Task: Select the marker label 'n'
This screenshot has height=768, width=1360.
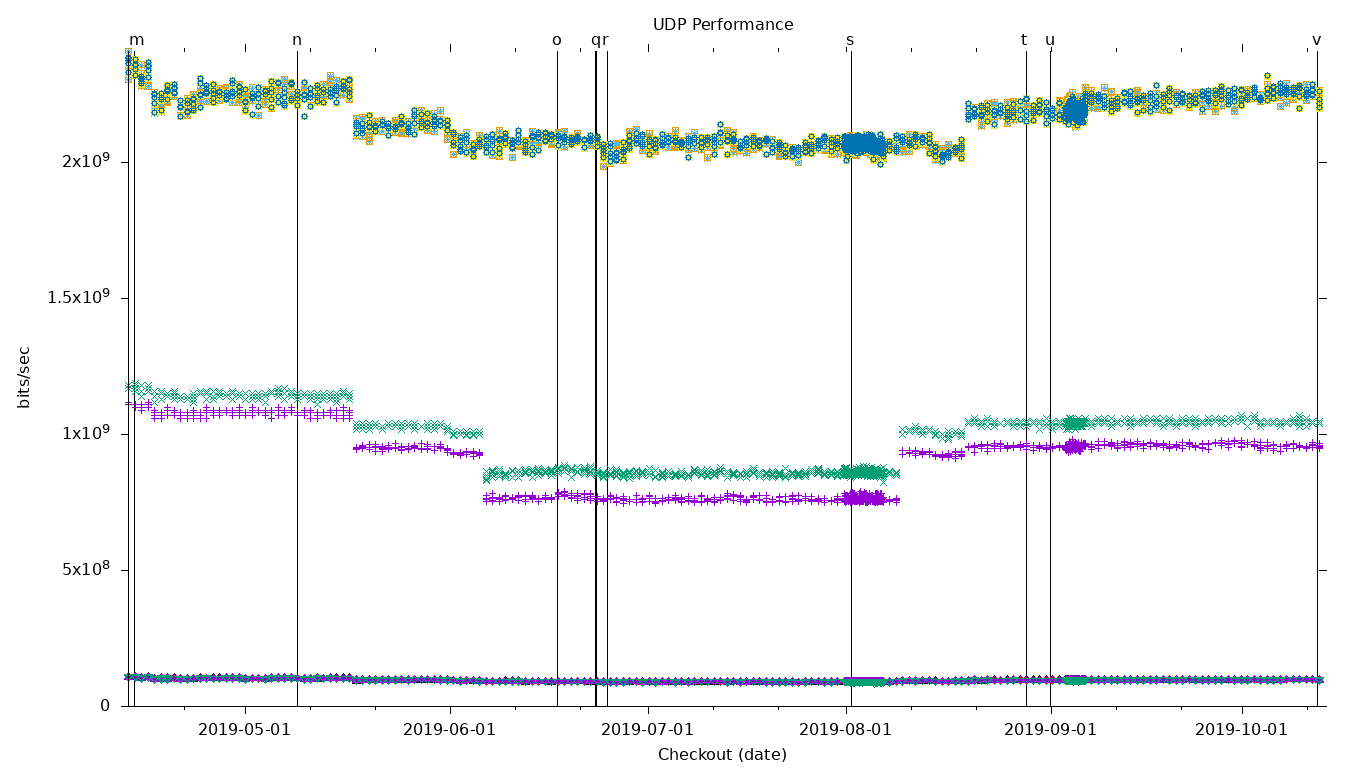Action: click(x=297, y=41)
